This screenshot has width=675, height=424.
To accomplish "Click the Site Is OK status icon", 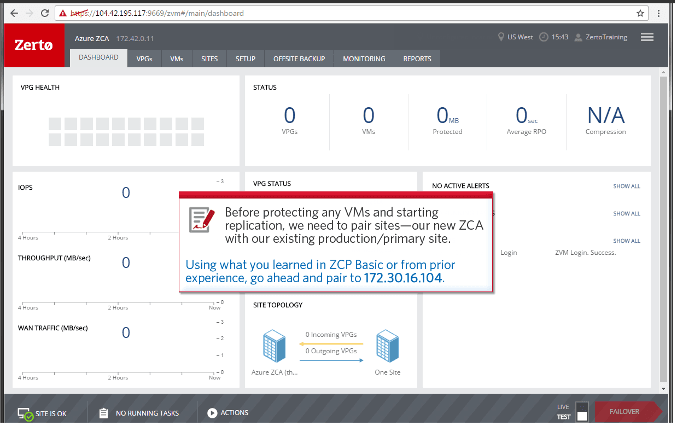I will coord(25,414).
